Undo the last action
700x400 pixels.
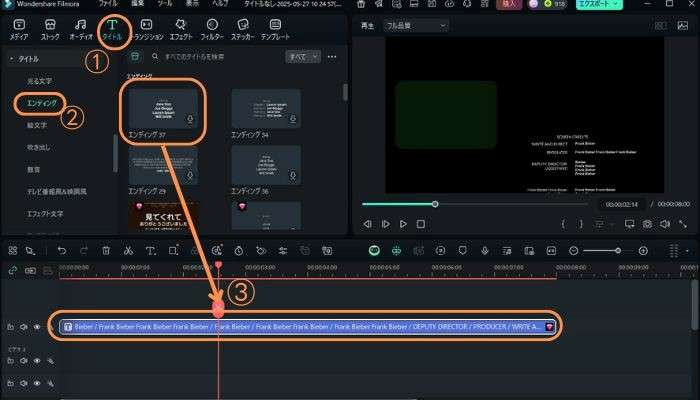pyautogui.click(x=62, y=250)
